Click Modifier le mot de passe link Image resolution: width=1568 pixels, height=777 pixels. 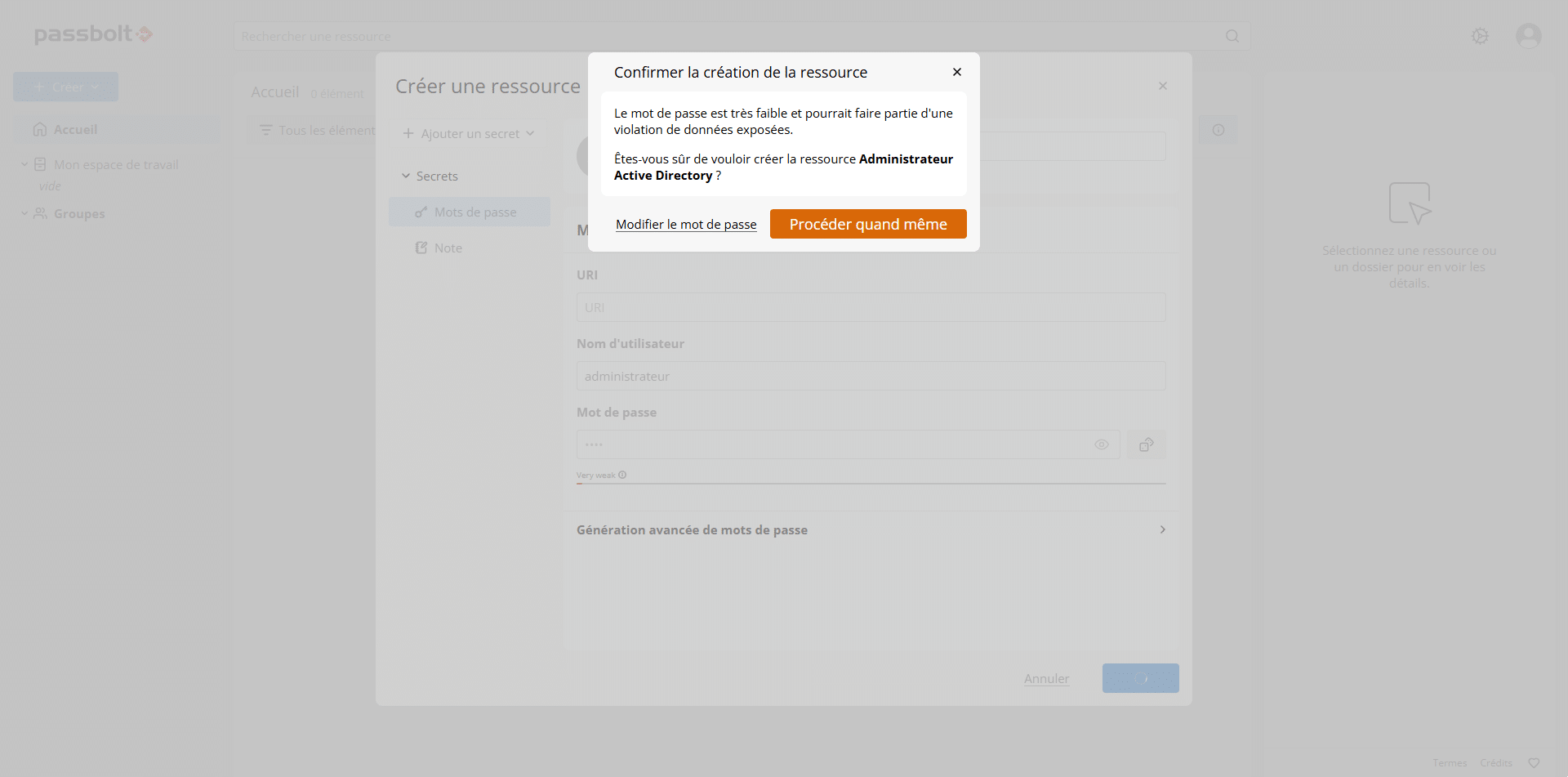point(685,225)
